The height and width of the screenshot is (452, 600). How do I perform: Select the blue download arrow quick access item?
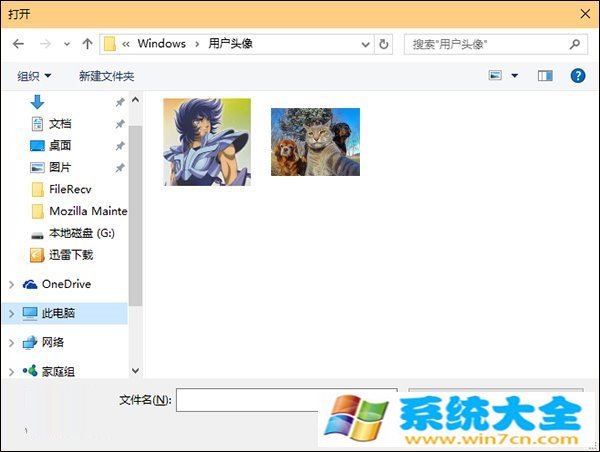(37, 102)
